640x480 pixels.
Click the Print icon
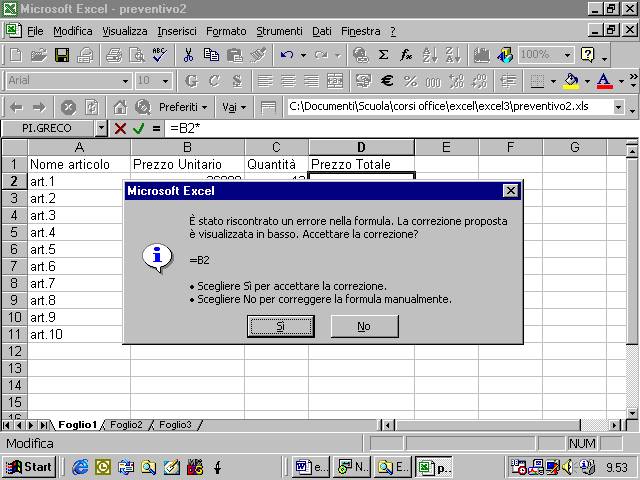[x=113, y=55]
